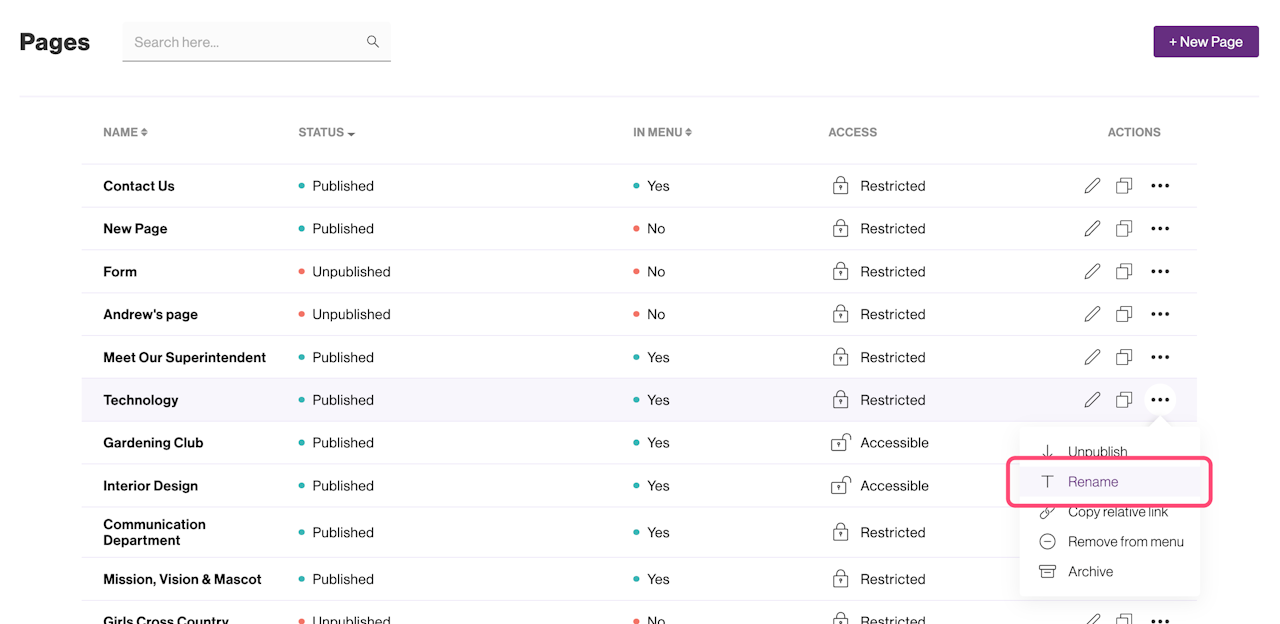The height and width of the screenshot is (624, 1280).
Task: Open more options for Form page
Action: tap(1160, 272)
